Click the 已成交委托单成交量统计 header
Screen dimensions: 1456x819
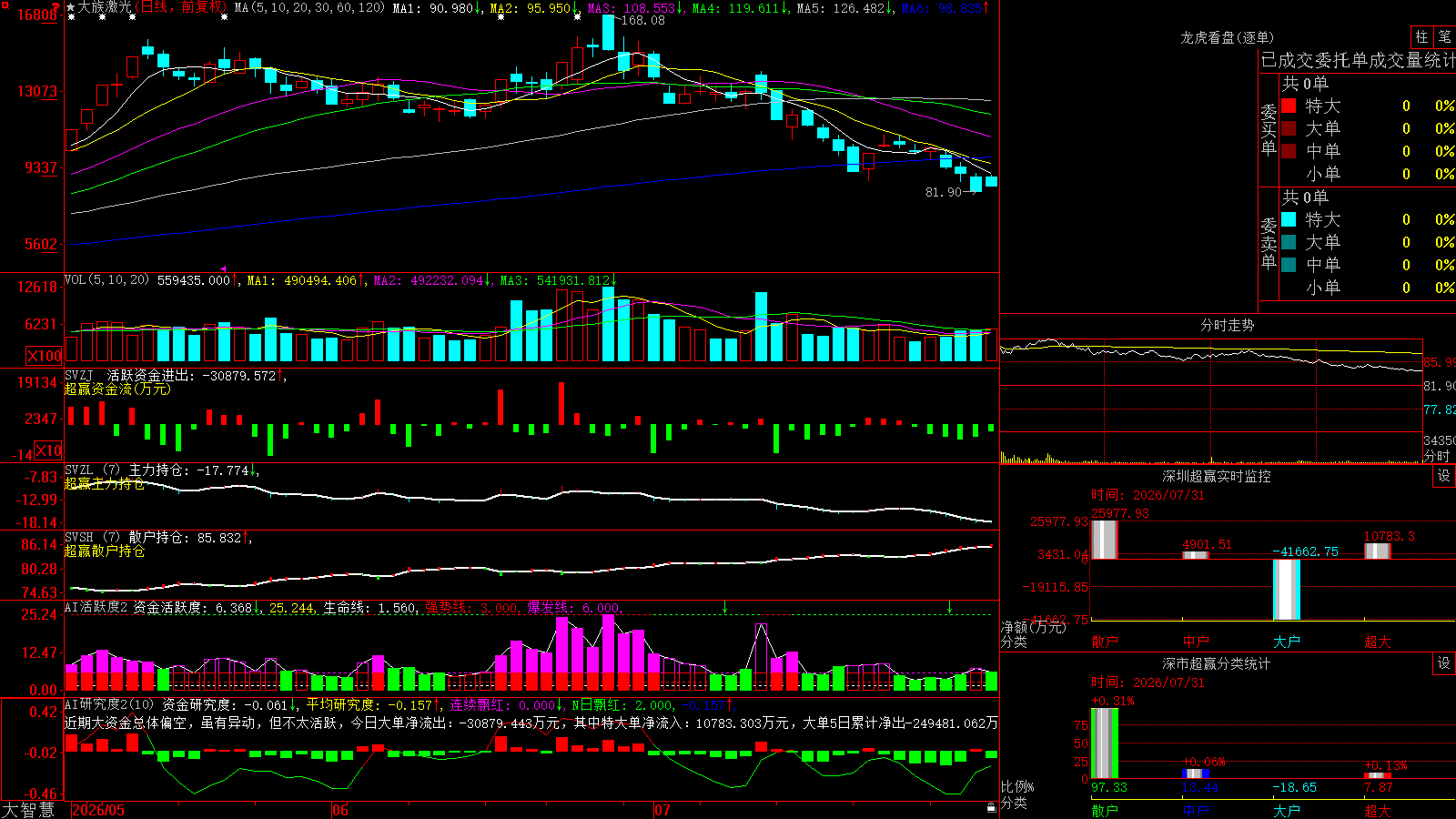[x=1358, y=60]
